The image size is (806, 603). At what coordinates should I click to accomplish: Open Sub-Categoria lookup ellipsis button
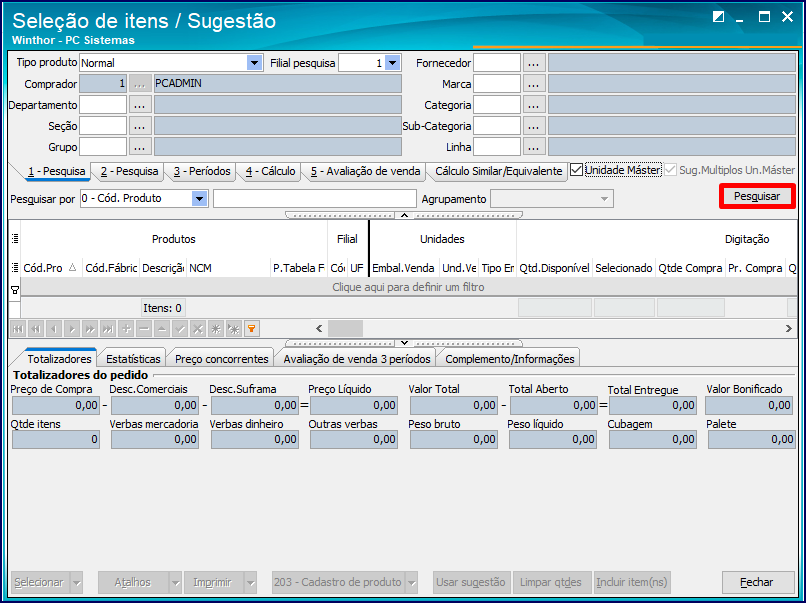534,126
